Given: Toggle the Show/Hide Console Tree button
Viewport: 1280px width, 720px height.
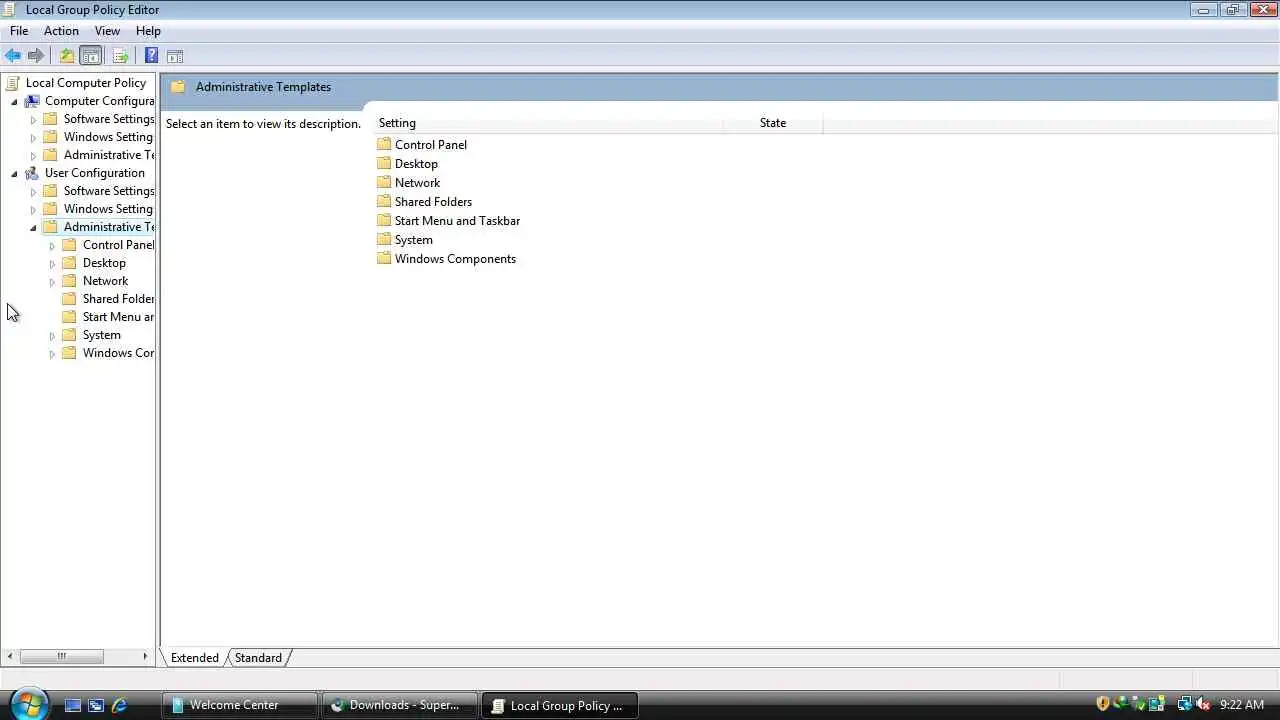Looking at the screenshot, I should (91, 56).
